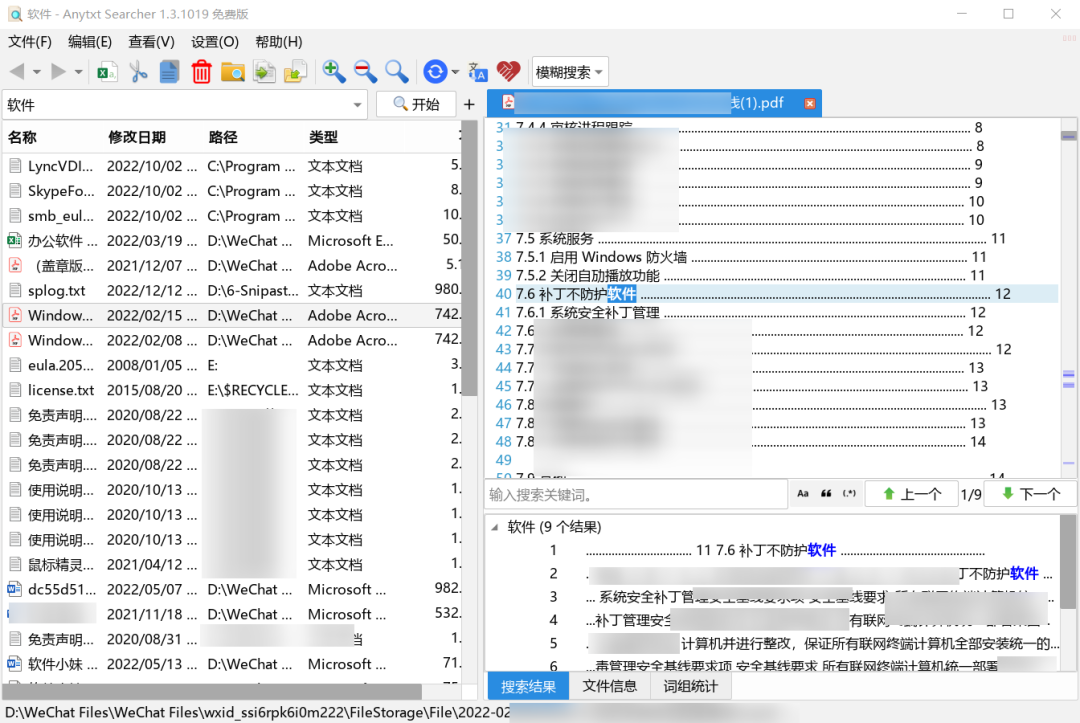The width and height of the screenshot is (1080, 723).
Task: Click the translate icon in toolbar
Action: pos(478,71)
